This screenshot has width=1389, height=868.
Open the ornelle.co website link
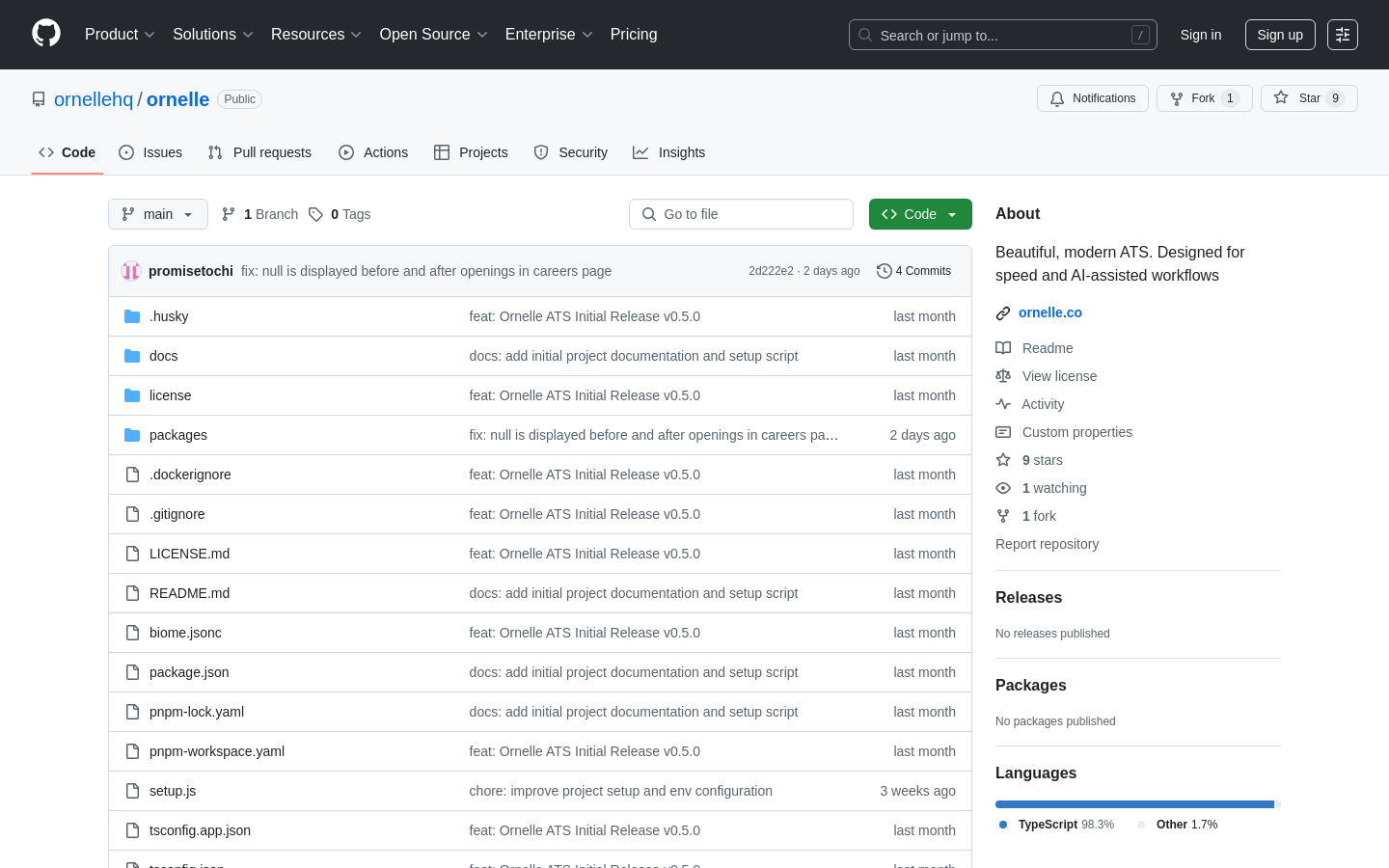tap(1050, 312)
